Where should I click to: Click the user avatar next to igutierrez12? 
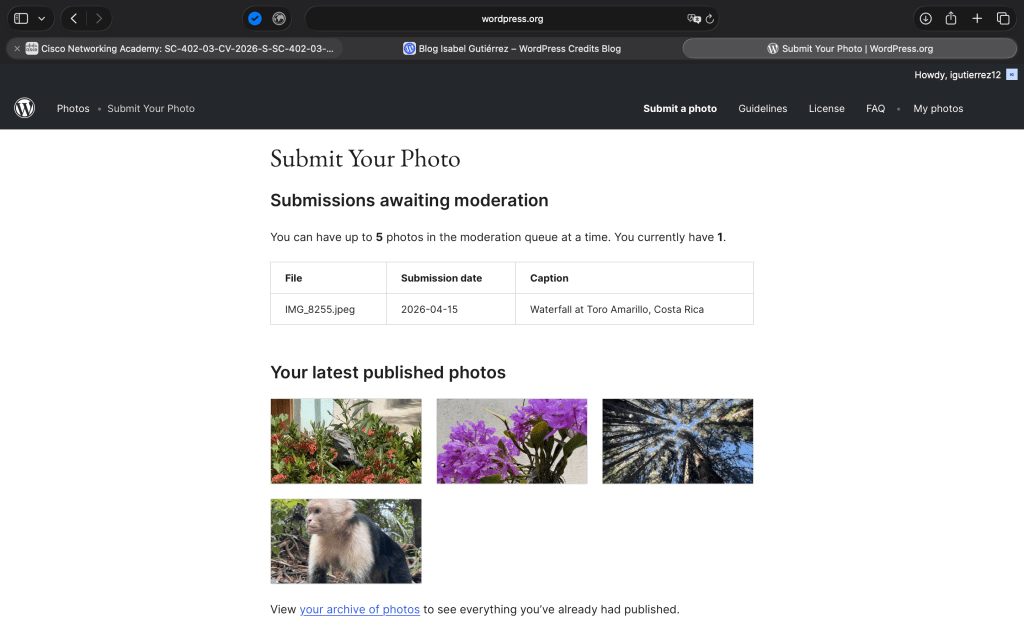coord(1012,74)
